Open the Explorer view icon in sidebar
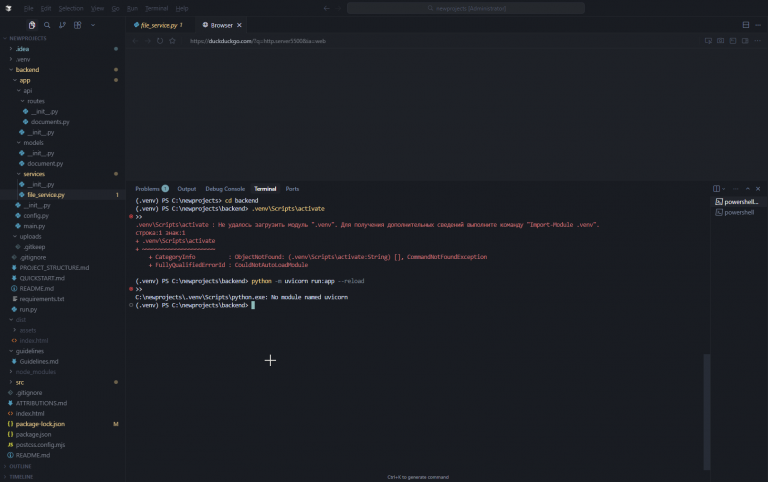The height and width of the screenshot is (482, 768). pyautogui.click(x=32, y=25)
